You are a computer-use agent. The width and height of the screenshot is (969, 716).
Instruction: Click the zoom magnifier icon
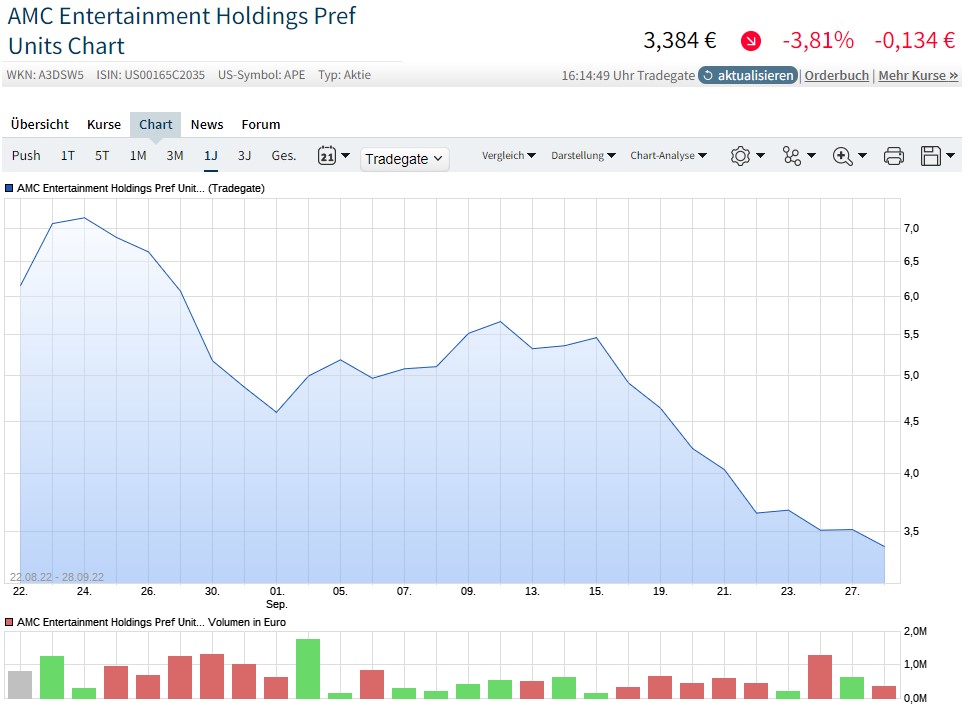click(842, 156)
